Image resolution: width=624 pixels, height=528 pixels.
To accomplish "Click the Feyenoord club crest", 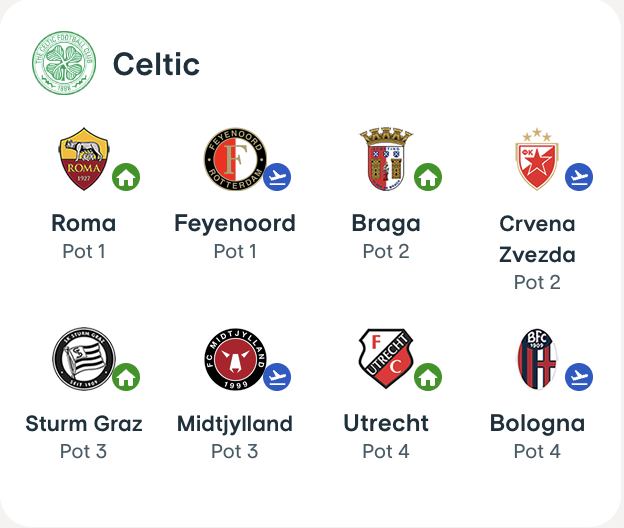I will pos(235,159).
